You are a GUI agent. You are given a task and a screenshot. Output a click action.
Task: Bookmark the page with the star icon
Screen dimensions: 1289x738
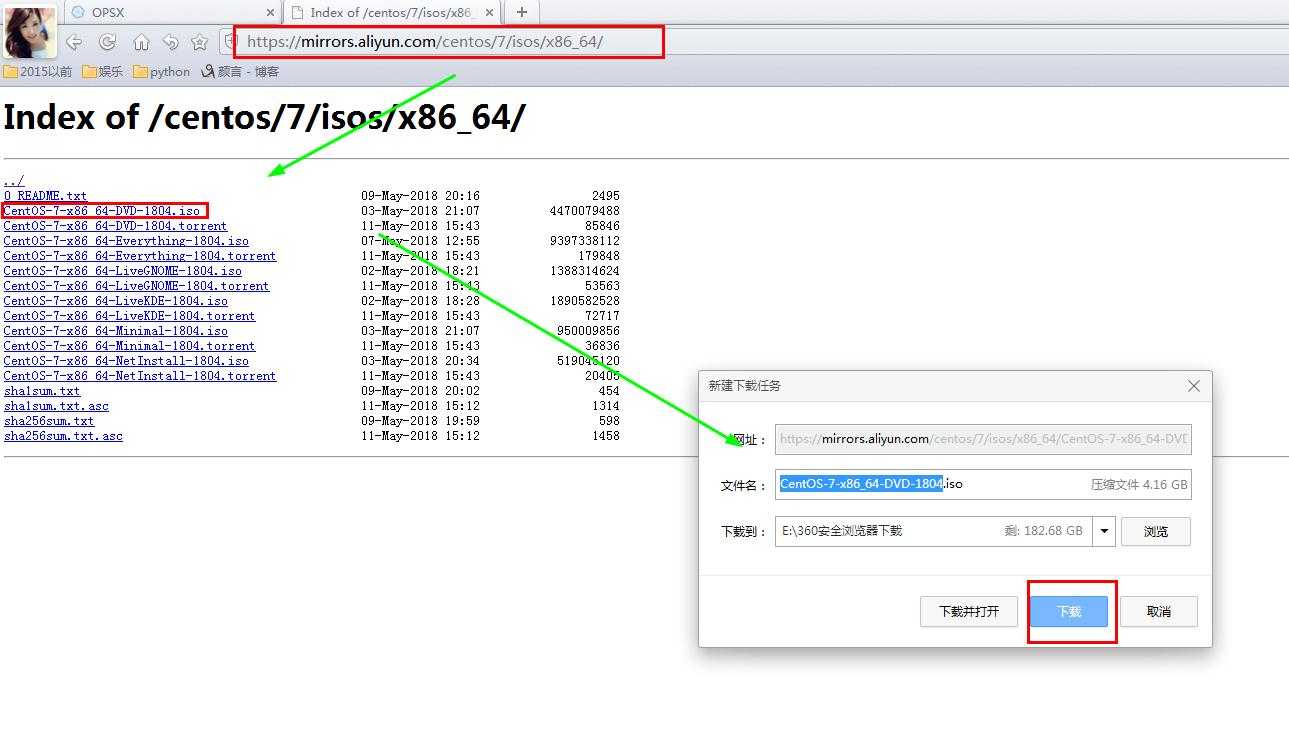tap(199, 42)
